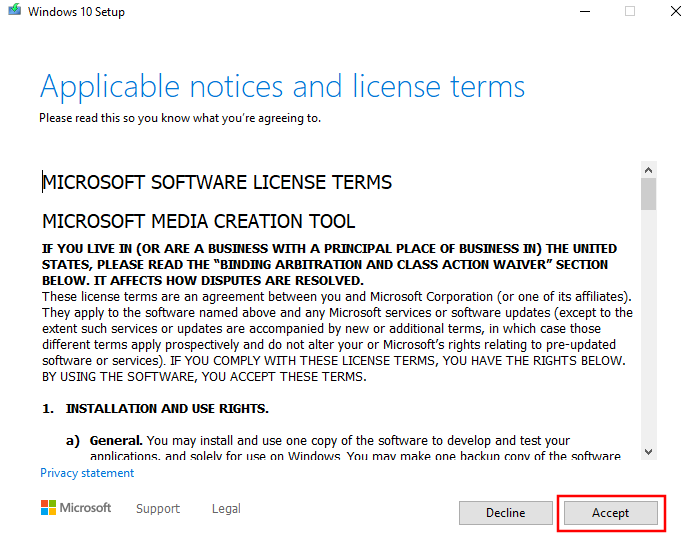The width and height of the screenshot is (687, 541).
Task: Click the Microsoft logo
Action: 76,508
